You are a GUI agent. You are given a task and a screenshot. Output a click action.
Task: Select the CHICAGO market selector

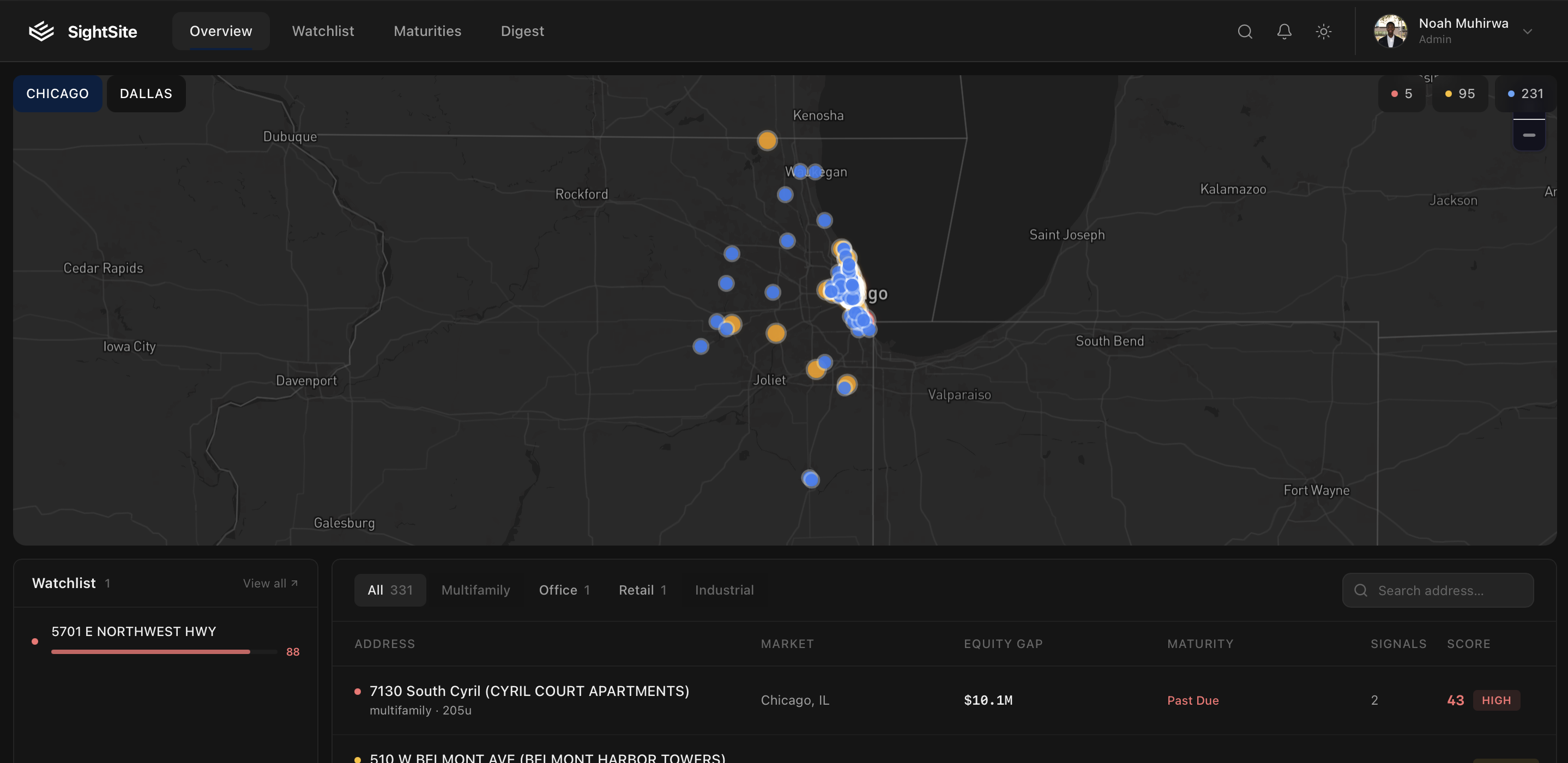click(x=57, y=94)
